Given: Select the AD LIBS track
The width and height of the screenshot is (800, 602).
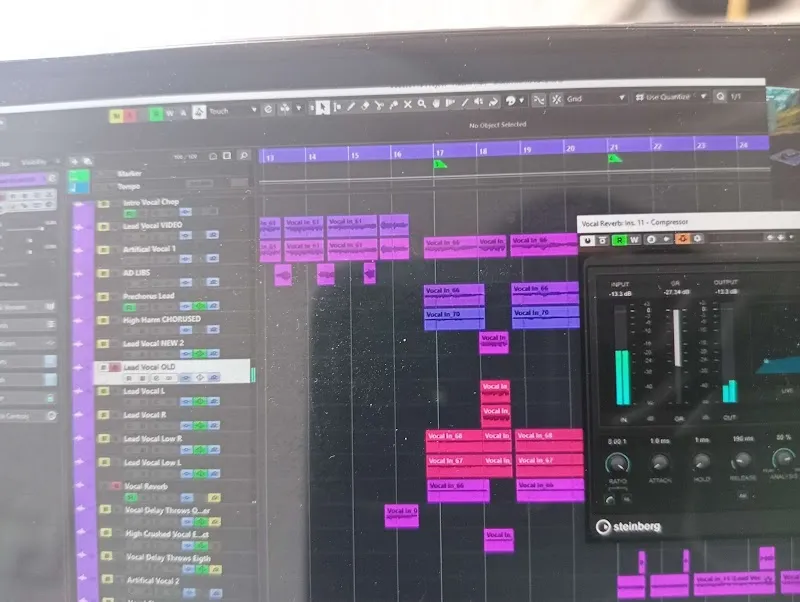Looking at the screenshot, I should pos(136,272).
